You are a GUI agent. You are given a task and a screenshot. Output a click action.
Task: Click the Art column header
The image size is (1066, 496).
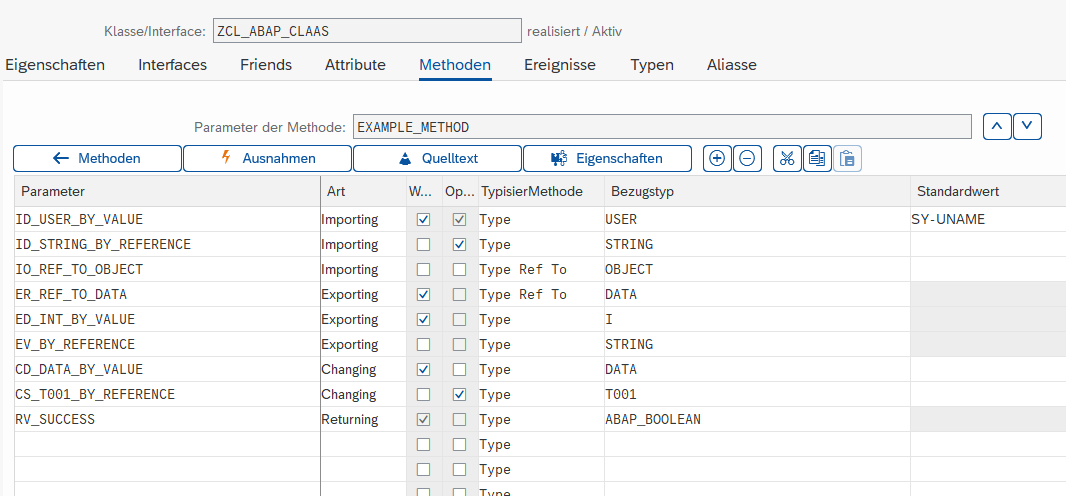click(364, 192)
